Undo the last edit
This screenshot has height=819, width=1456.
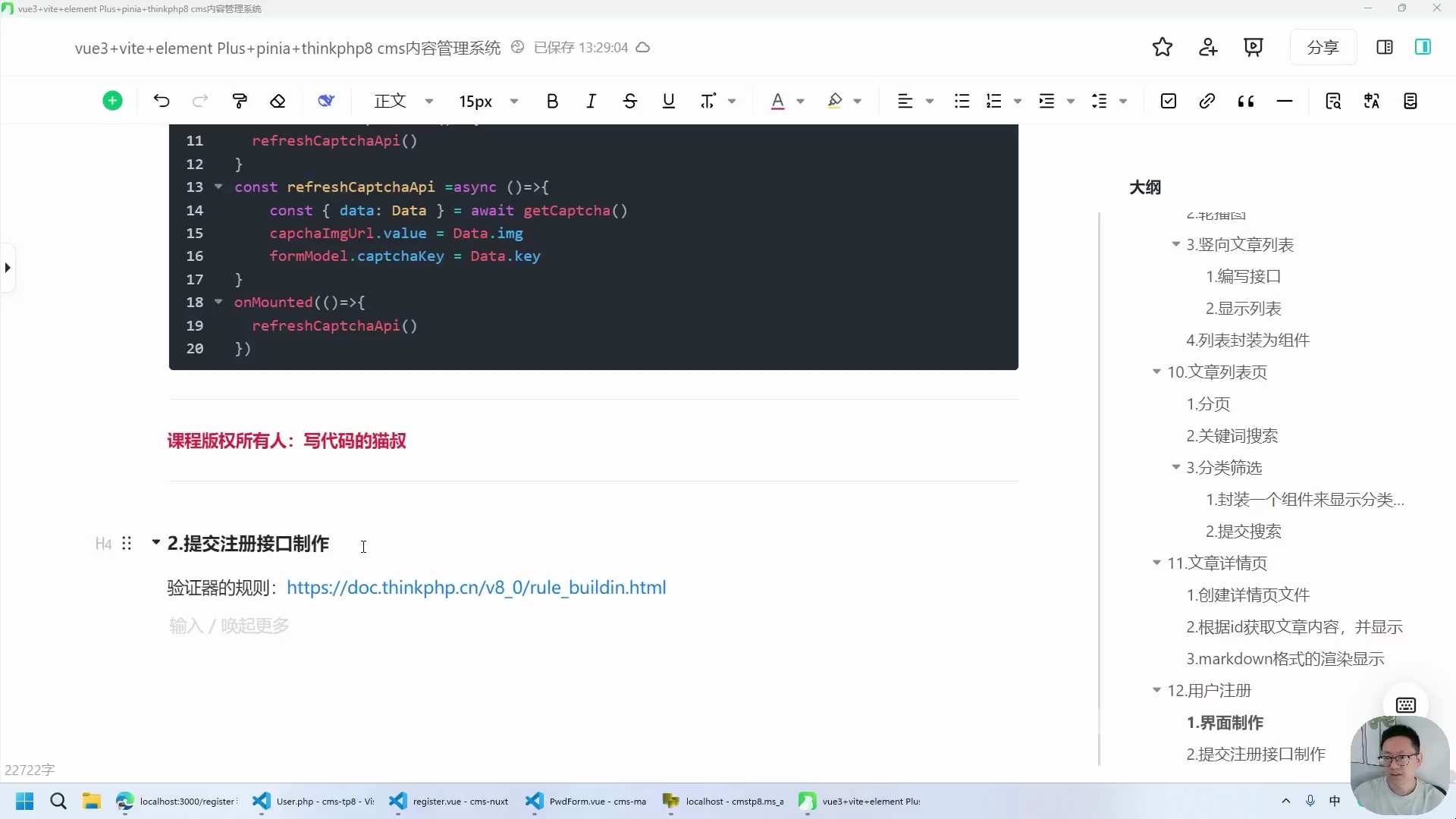162,101
